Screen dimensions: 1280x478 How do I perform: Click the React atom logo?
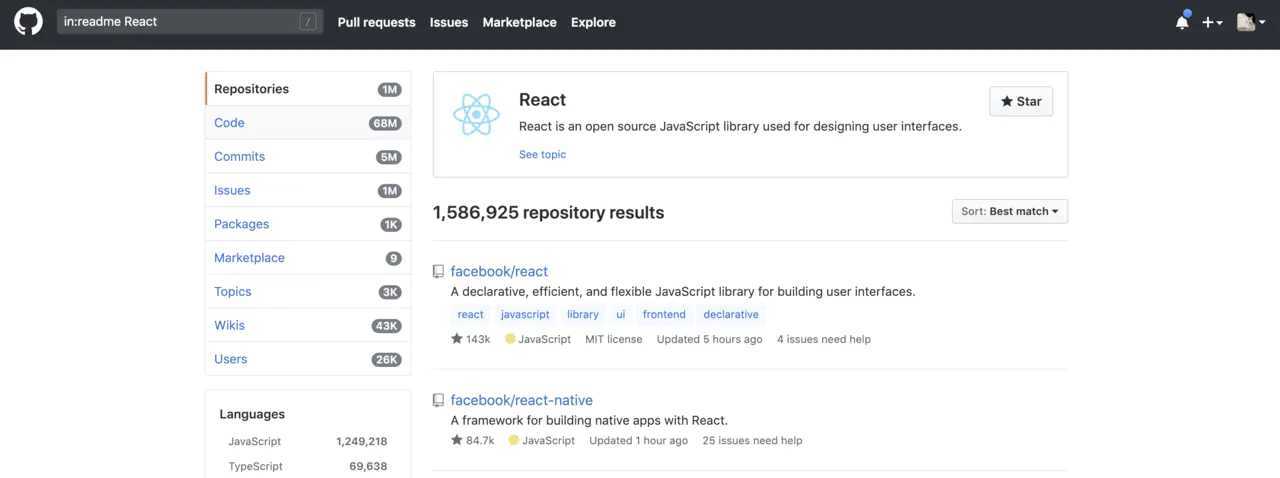coord(476,114)
